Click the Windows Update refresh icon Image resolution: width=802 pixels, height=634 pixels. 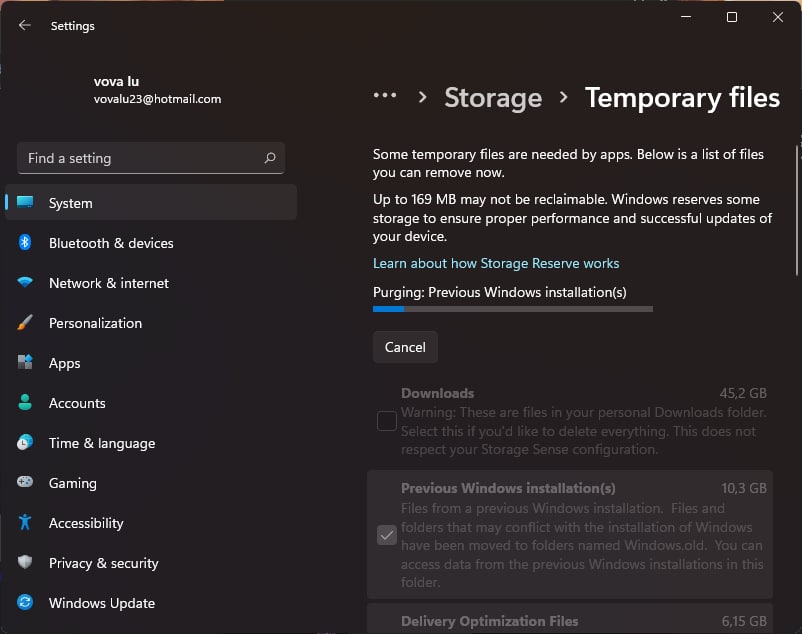[x=25, y=602]
